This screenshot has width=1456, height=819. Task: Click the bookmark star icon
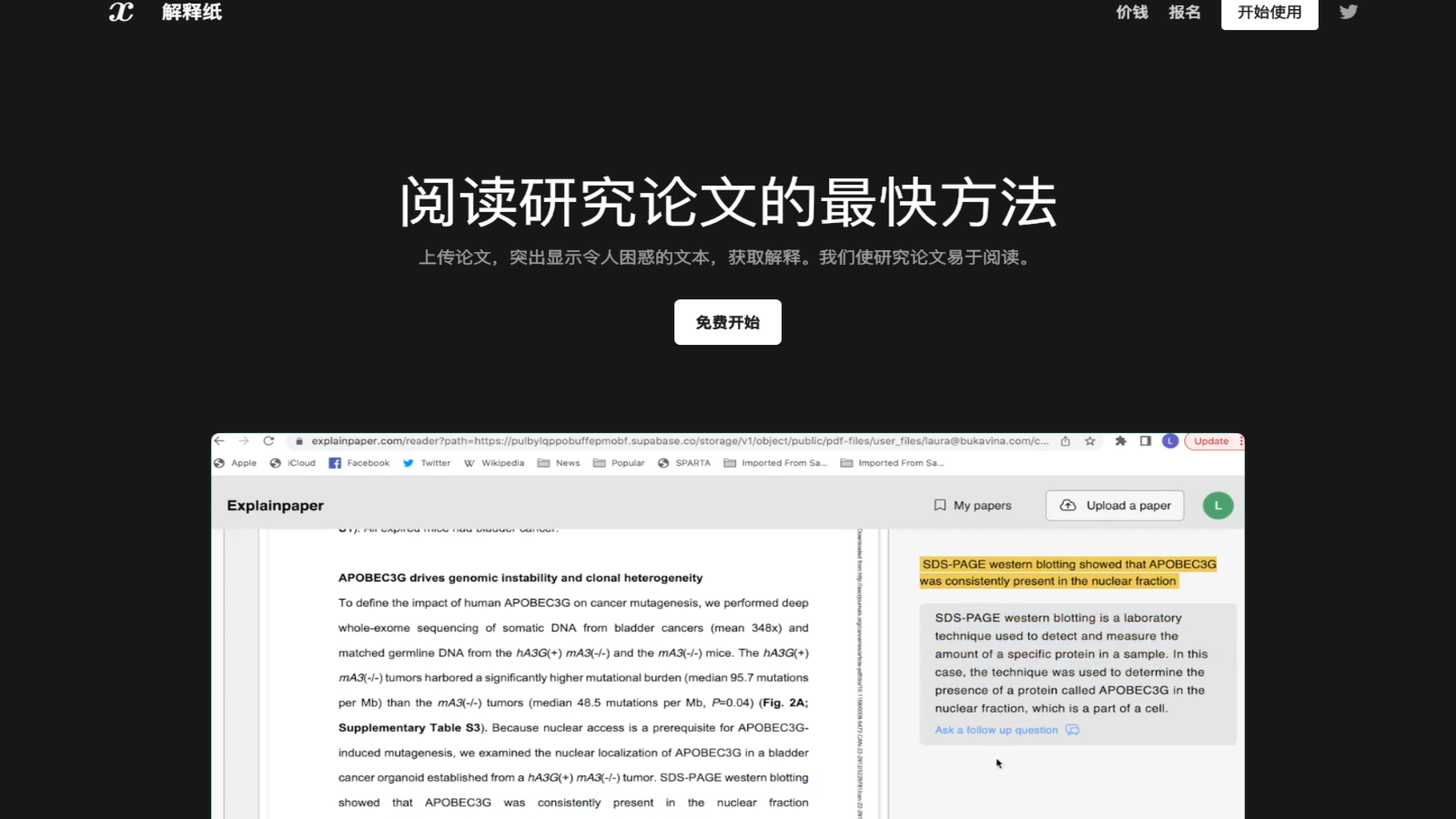(1090, 440)
